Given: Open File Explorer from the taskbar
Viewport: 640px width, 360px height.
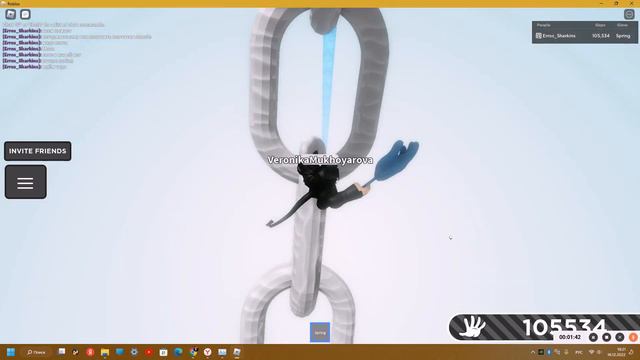Looking at the screenshot, I should pos(105,352).
